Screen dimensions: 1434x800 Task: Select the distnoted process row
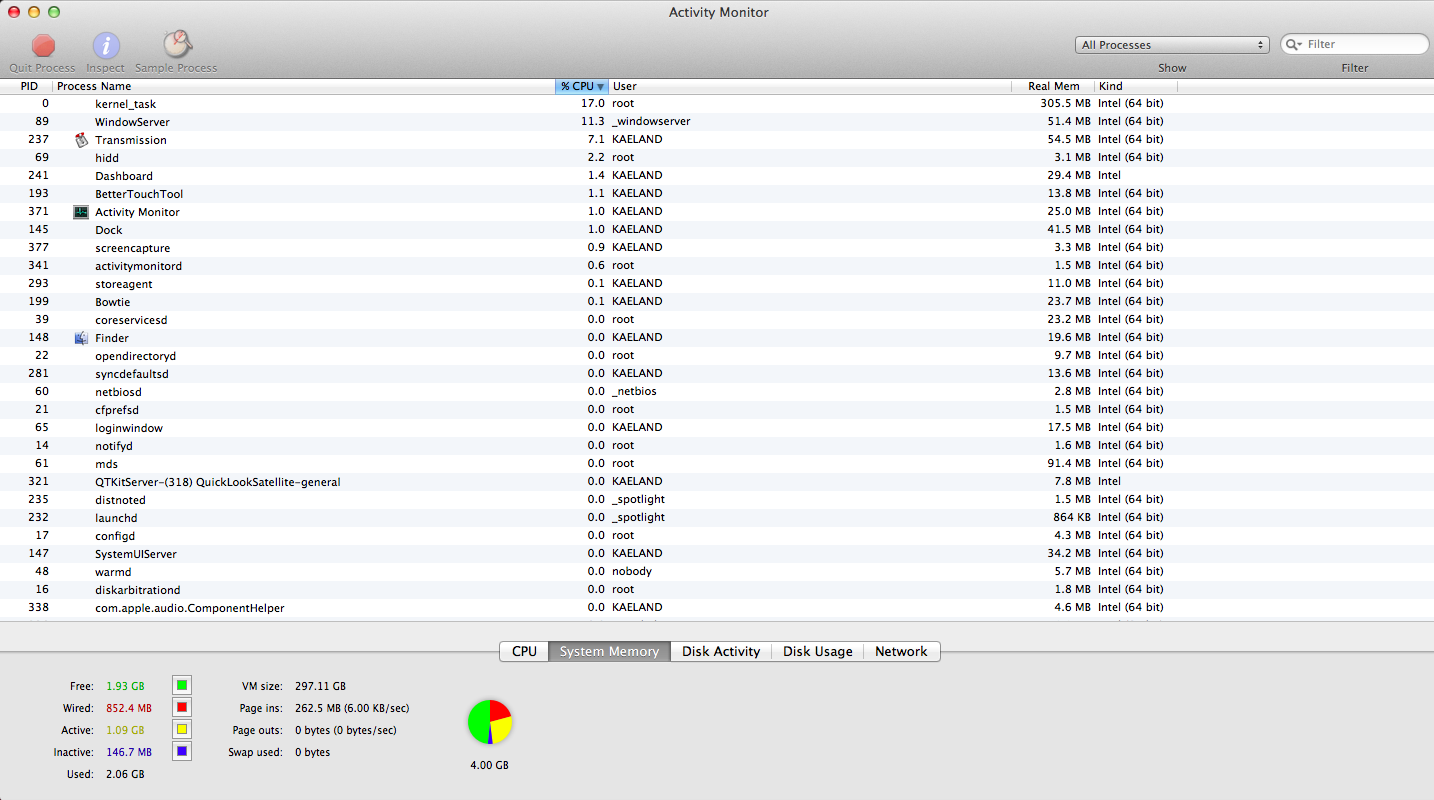click(717, 500)
